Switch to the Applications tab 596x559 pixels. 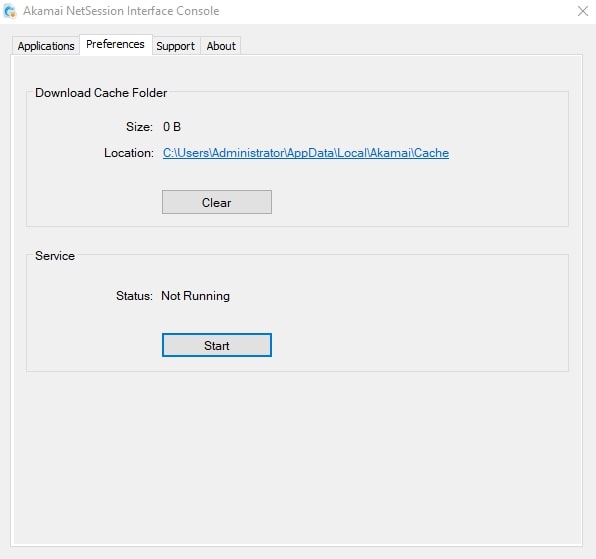[46, 46]
